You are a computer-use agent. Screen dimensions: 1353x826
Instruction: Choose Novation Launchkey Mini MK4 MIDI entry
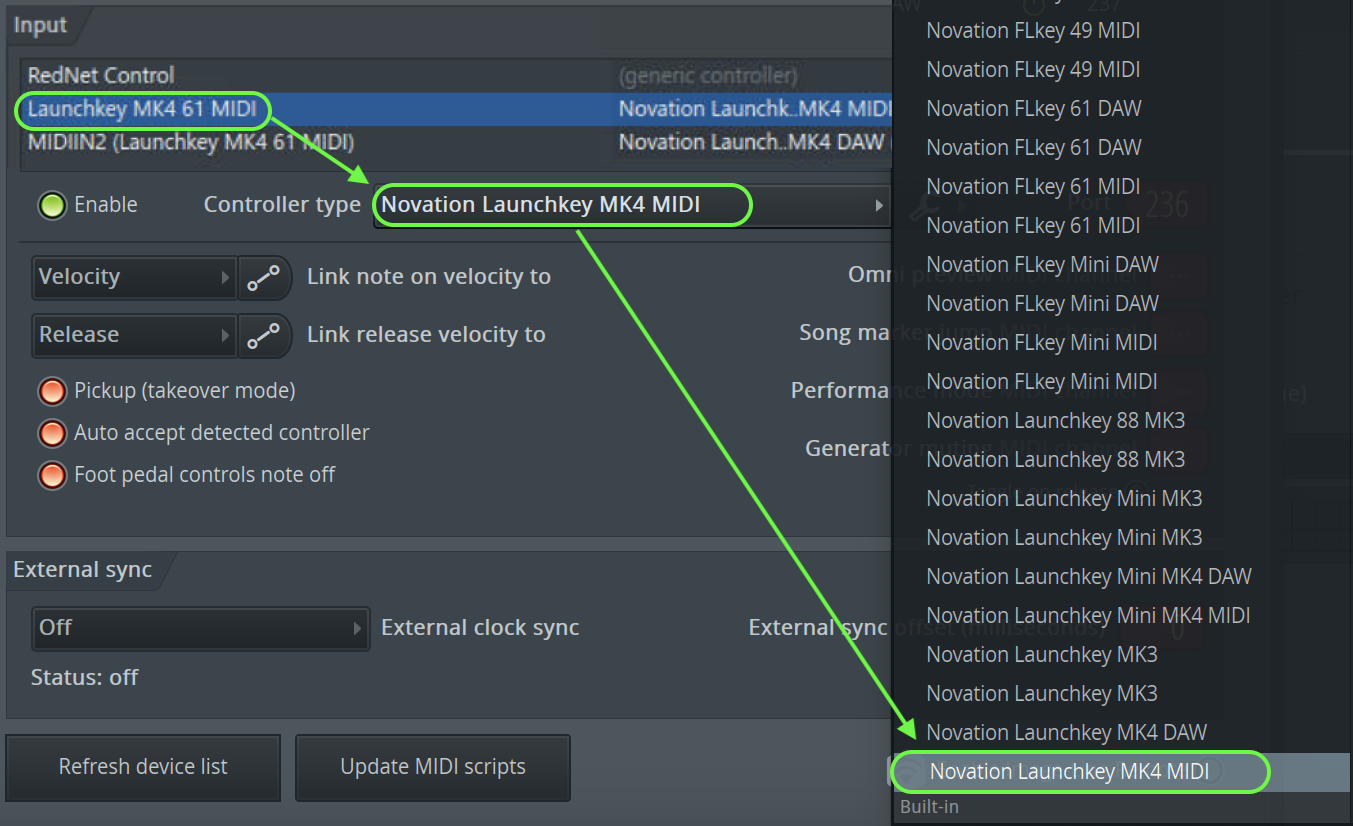pos(1088,615)
